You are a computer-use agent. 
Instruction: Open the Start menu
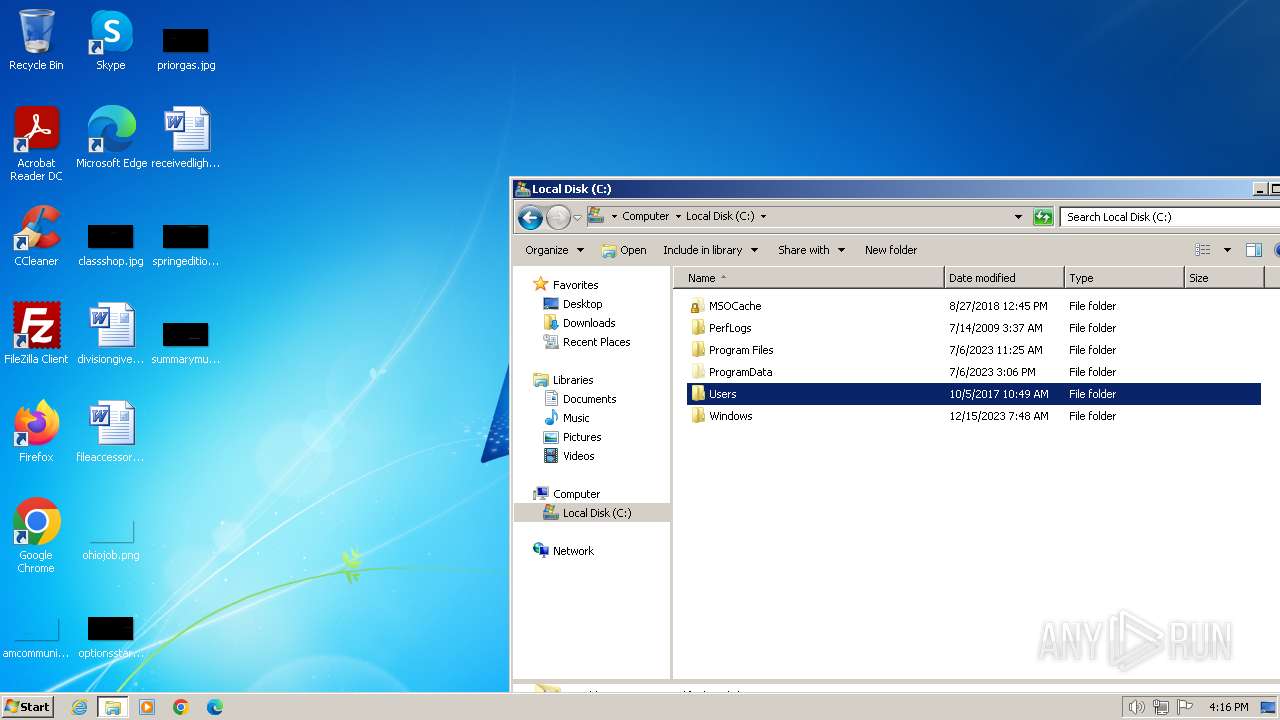[x=27, y=707]
